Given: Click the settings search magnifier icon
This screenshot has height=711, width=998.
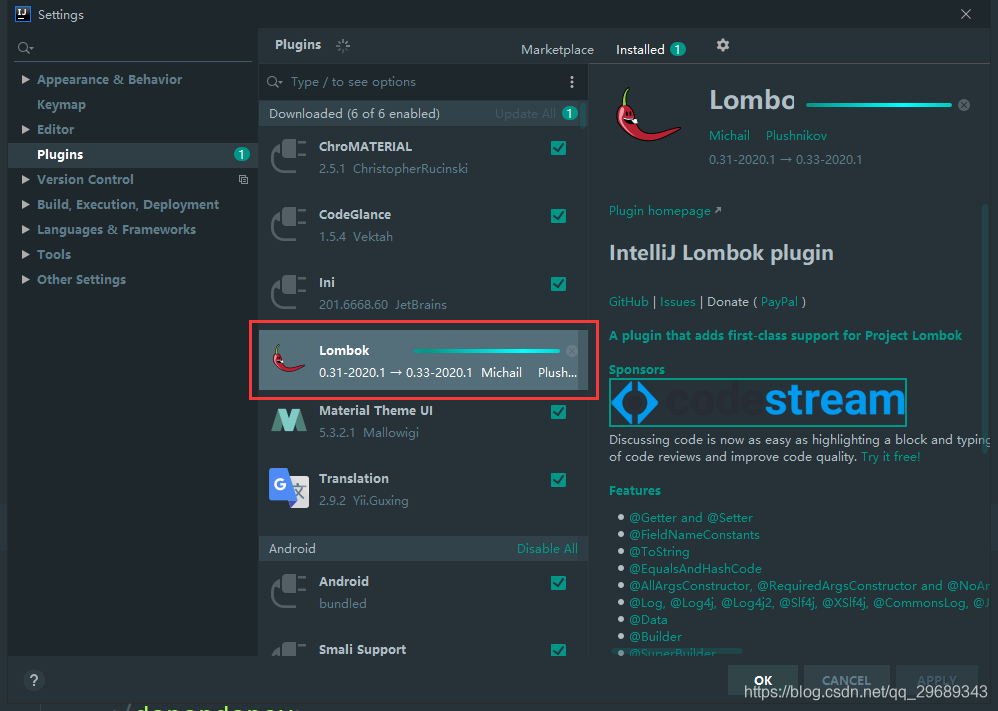Looking at the screenshot, I should (25, 48).
